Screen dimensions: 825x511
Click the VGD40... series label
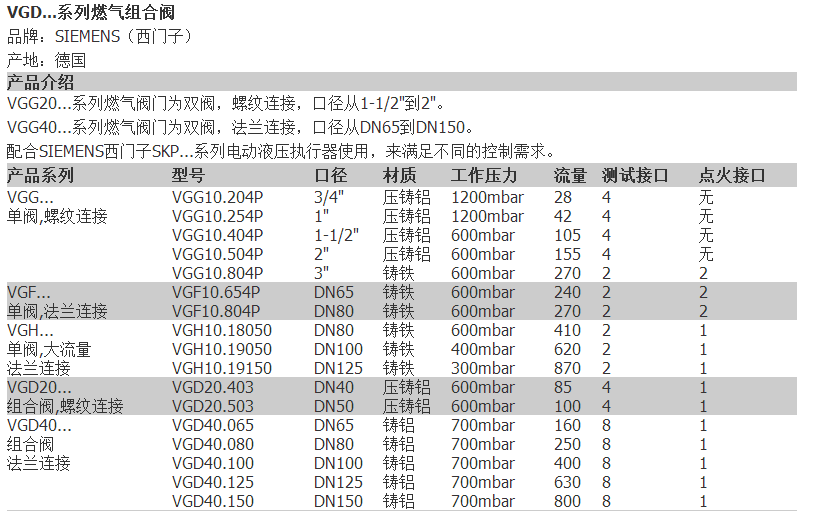(x=39, y=425)
